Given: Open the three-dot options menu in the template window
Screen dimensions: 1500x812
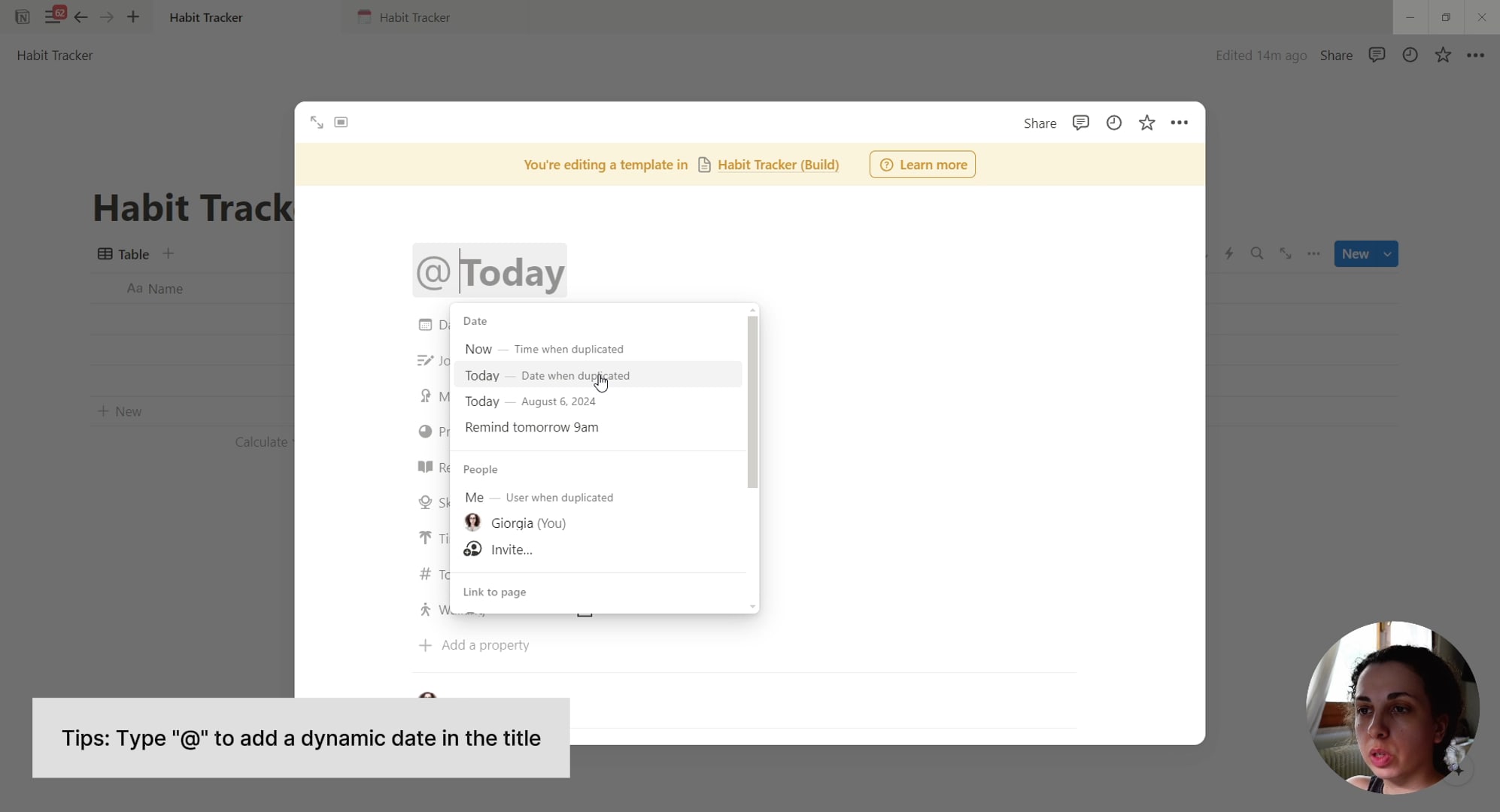Looking at the screenshot, I should coord(1180,123).
